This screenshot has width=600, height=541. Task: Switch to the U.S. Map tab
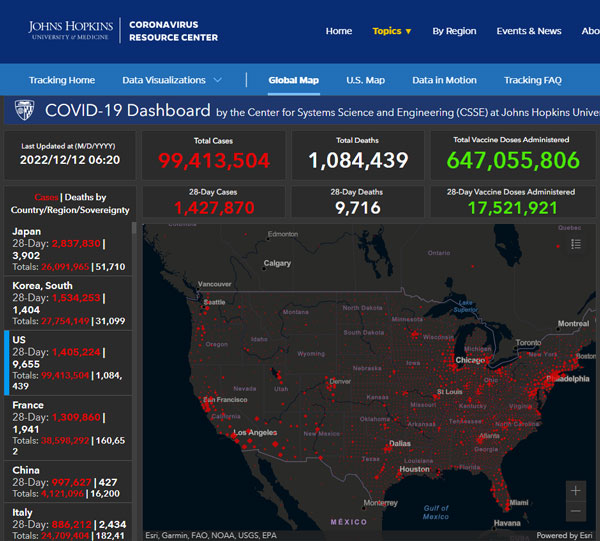[365, 80]
